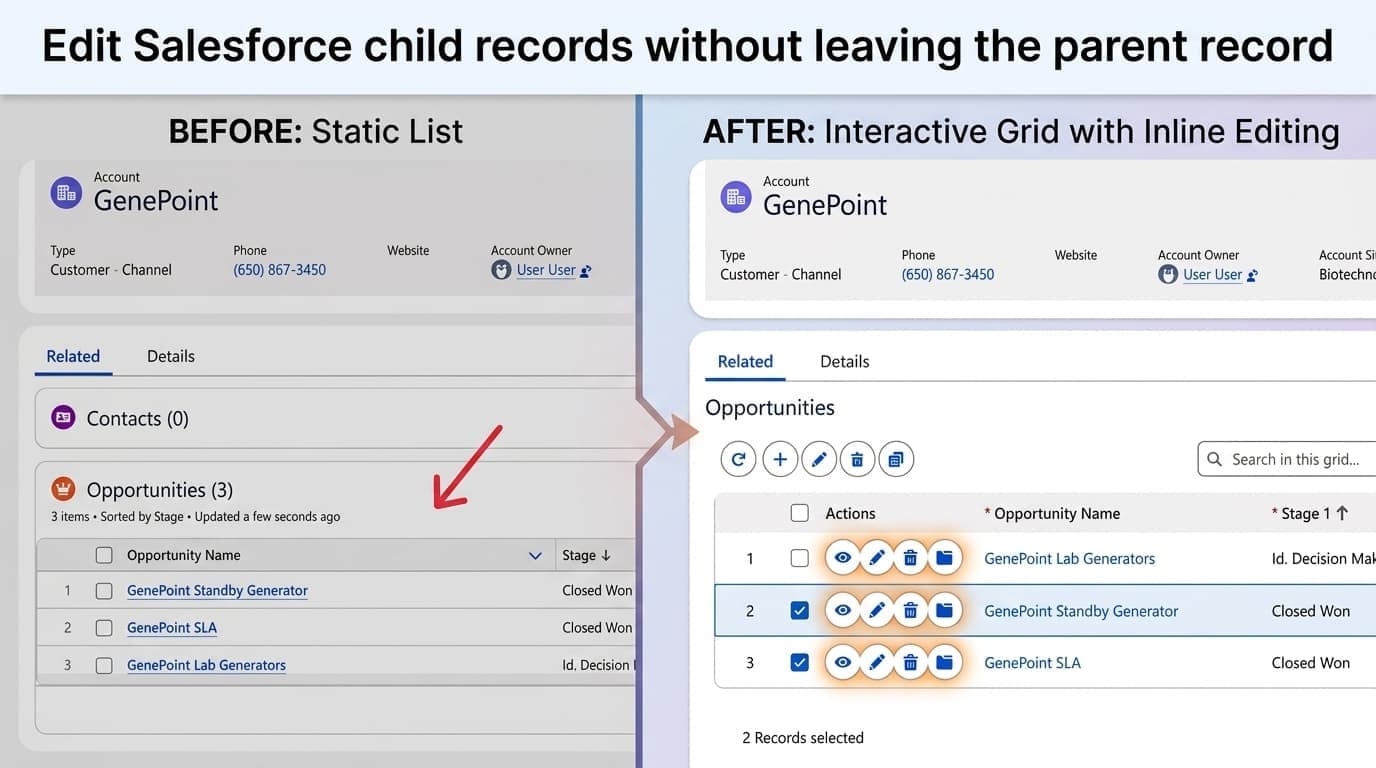The image size is (1376, 768).
Task: Uncheck the checkbox for grid row 3, GenePoint SLA
Action: pos(799,662)
